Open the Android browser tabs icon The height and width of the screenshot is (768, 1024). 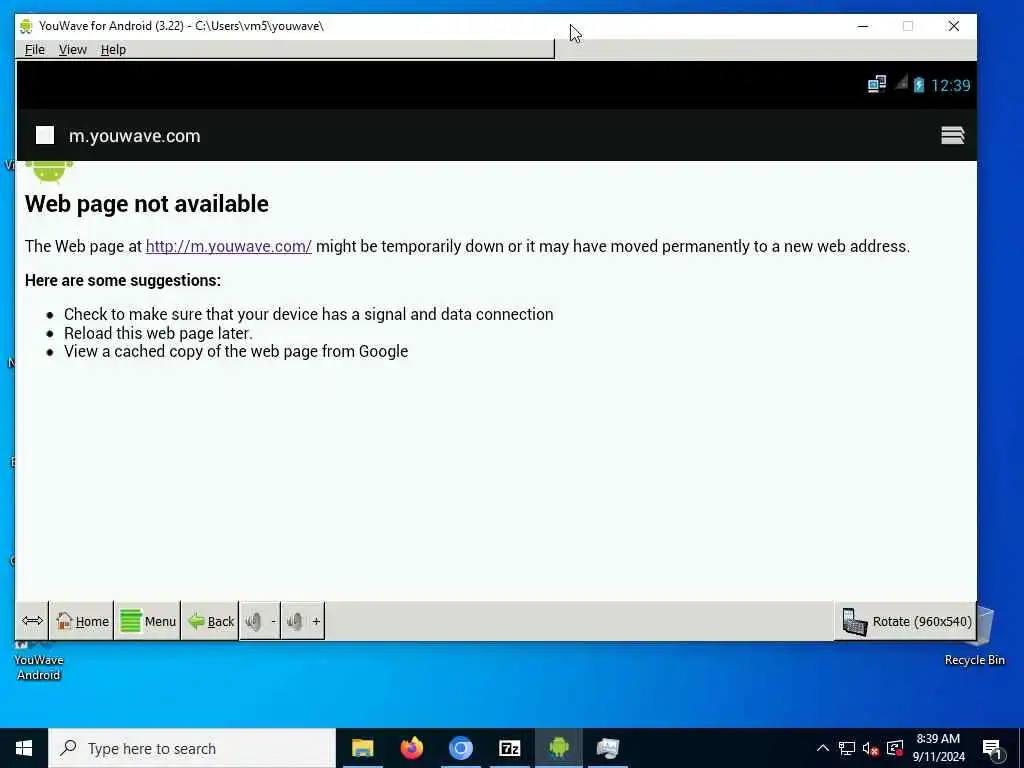[952, 135]
